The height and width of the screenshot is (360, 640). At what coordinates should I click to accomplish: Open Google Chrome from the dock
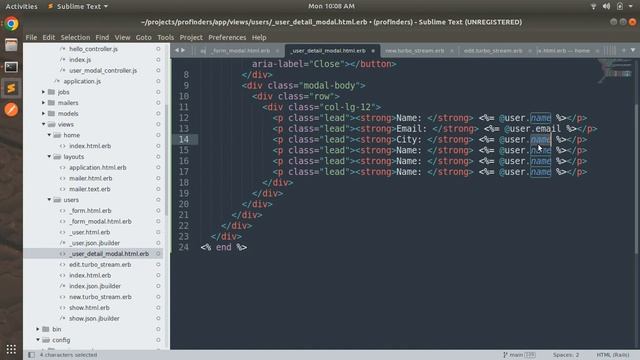click(x=11, y=24)
